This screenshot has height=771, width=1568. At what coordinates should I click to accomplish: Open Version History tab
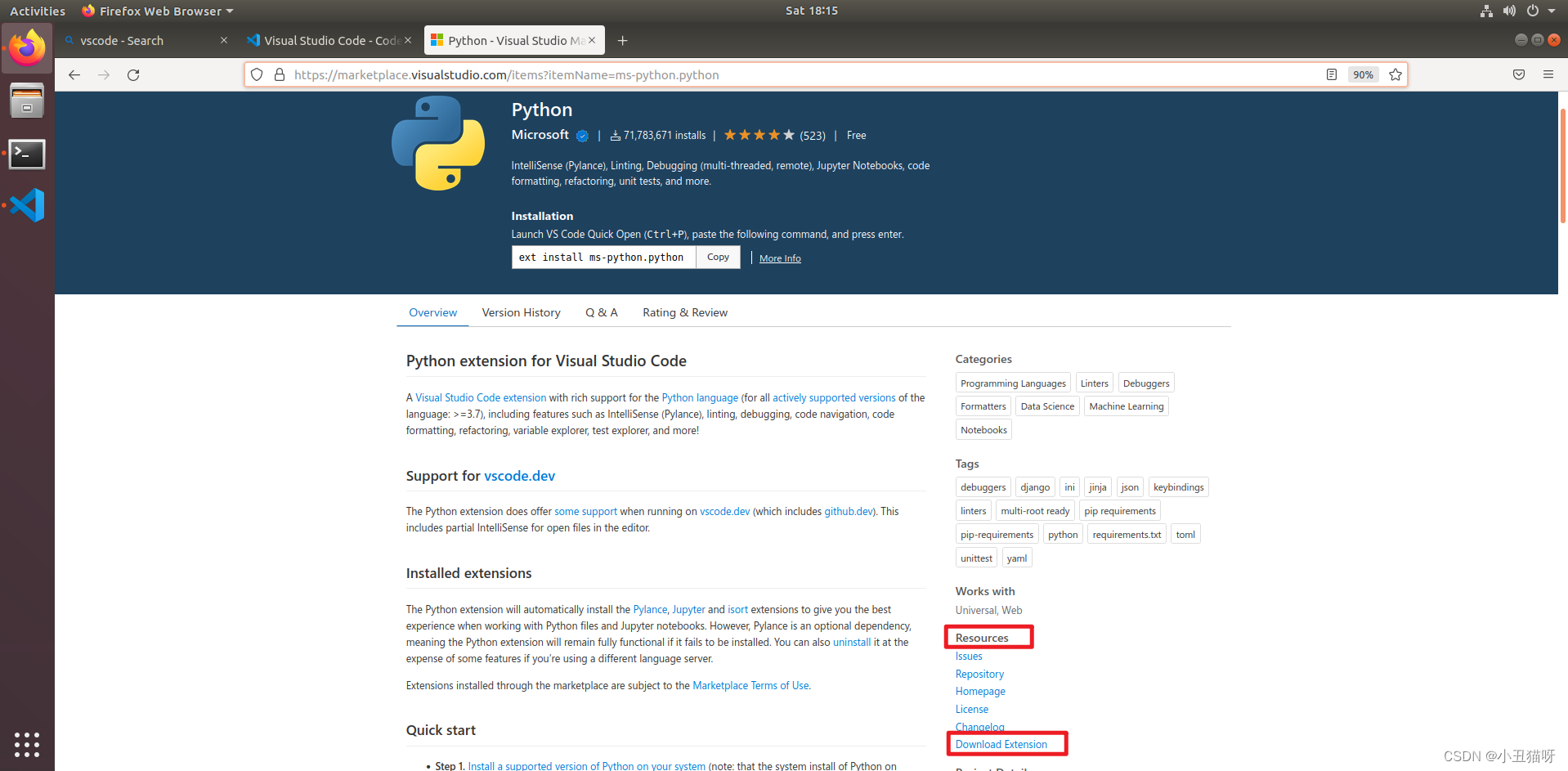point(521,312)
